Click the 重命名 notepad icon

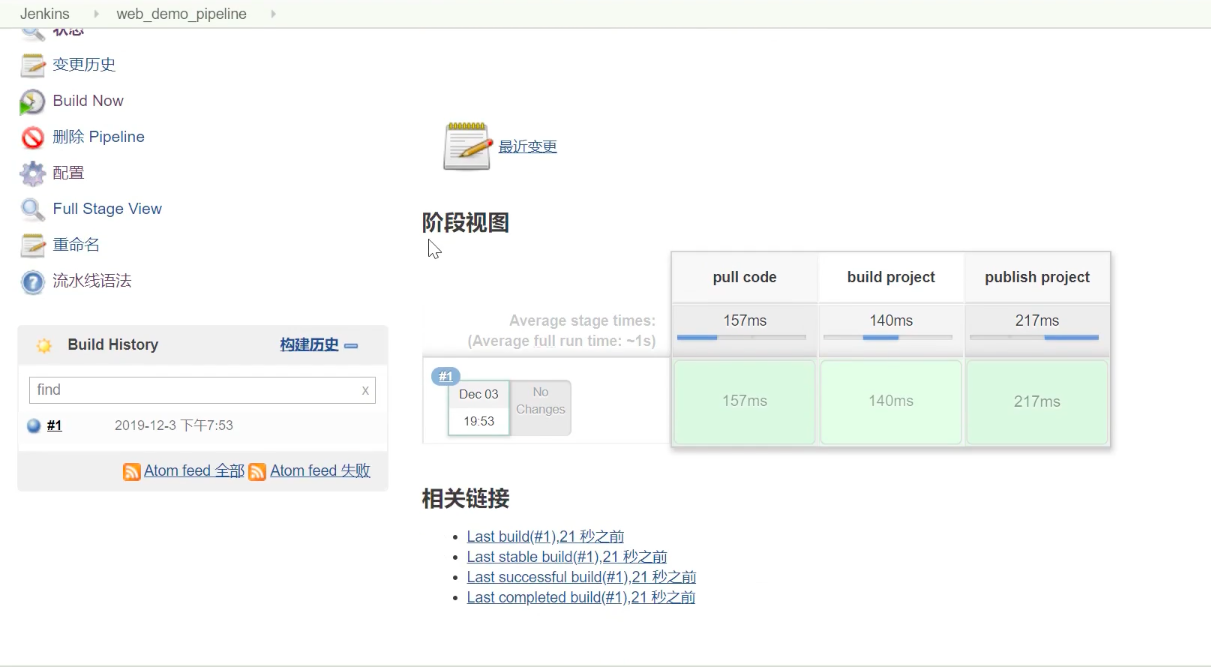click(33, 246)
